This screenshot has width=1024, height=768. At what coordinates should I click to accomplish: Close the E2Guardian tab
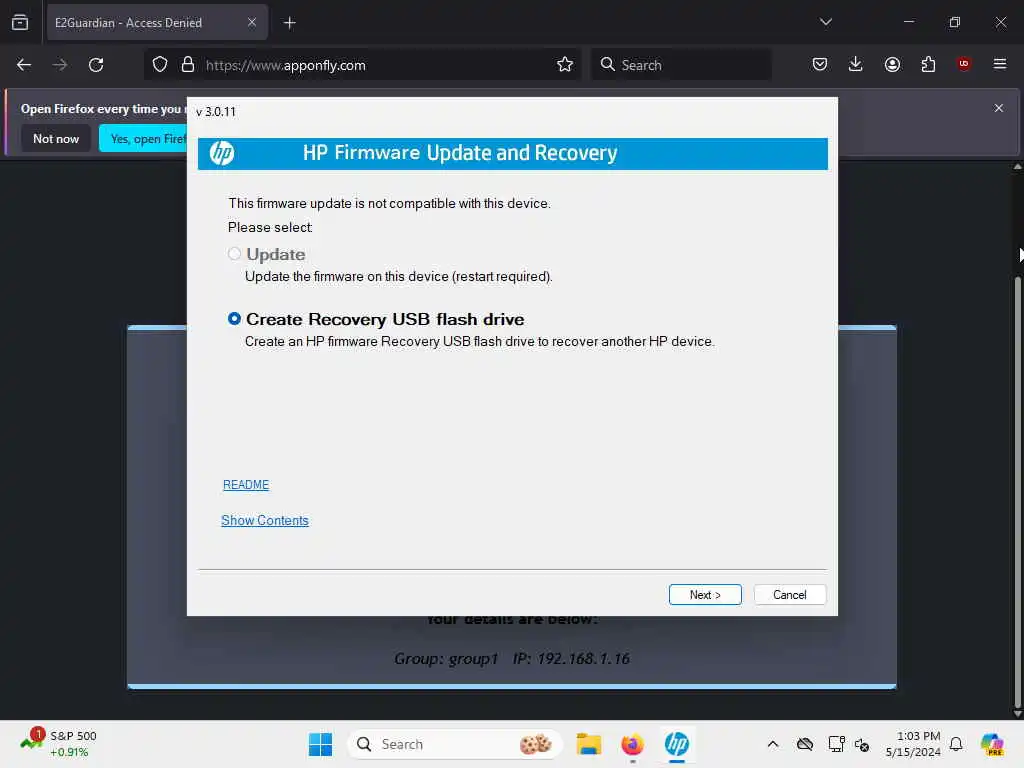pyautogui.click(x=251, y=23)
